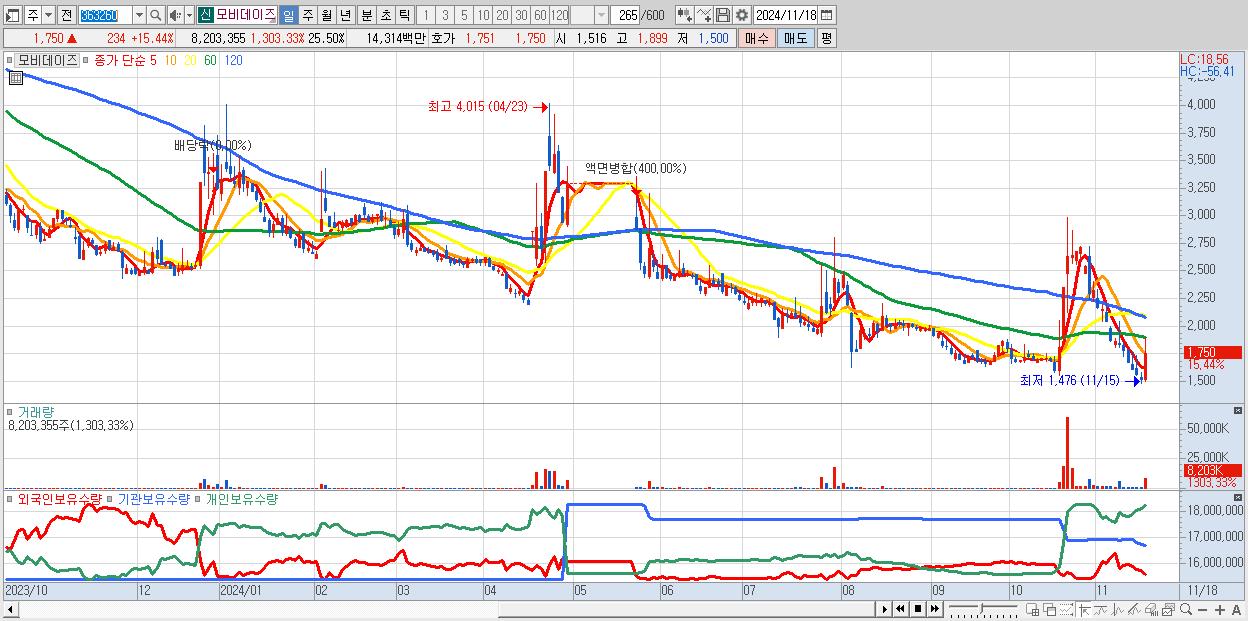Select the 30 interval button

tap(521, 15)
